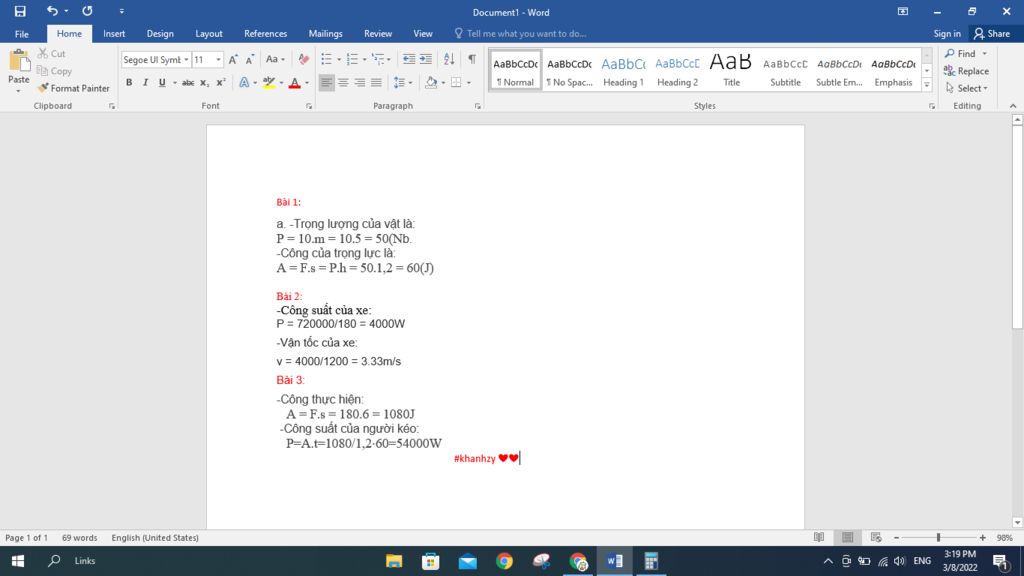Apply the Title style

coord(731,71)
